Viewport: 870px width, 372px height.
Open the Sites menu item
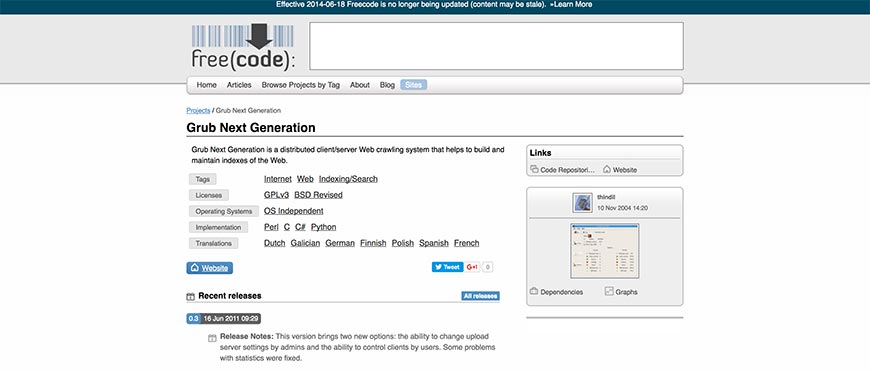click(413, 85)
